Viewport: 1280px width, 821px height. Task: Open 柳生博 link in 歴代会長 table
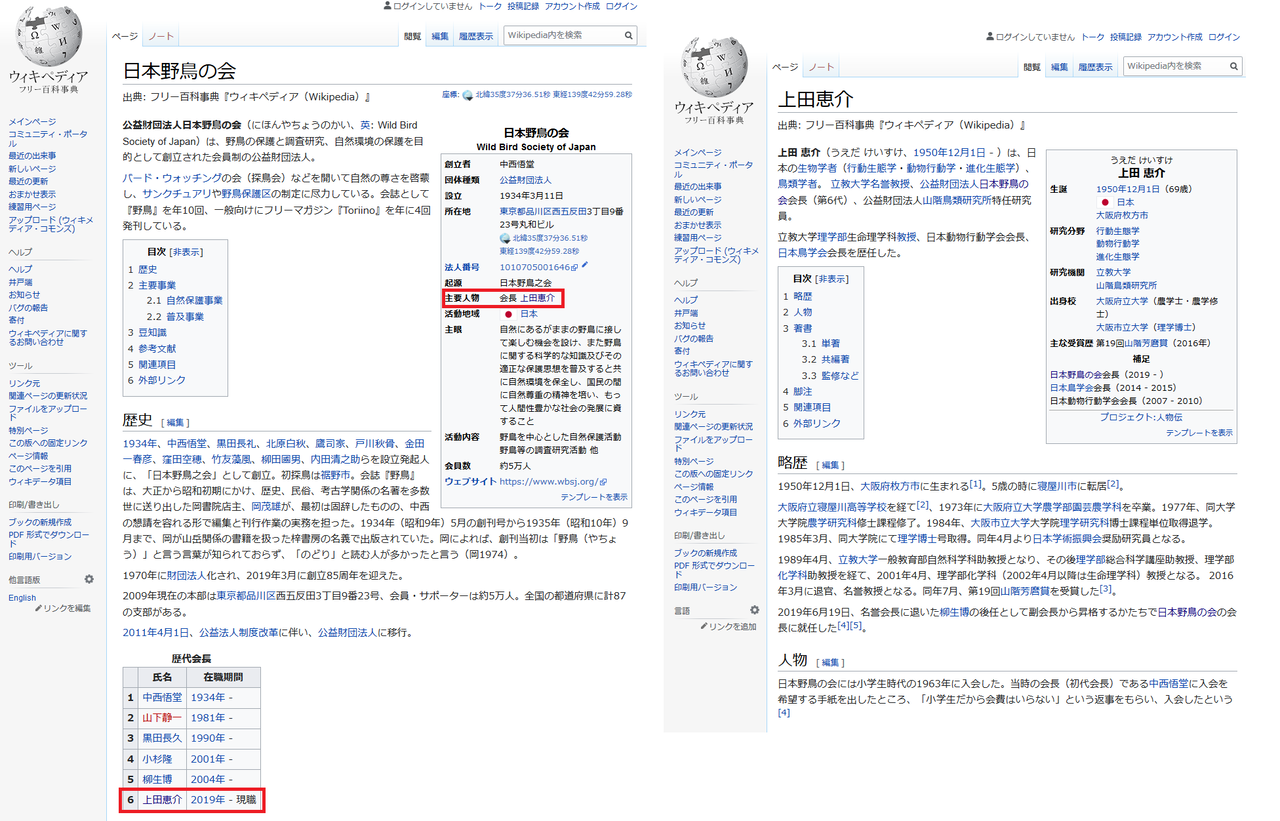click(x=157, y=779)
